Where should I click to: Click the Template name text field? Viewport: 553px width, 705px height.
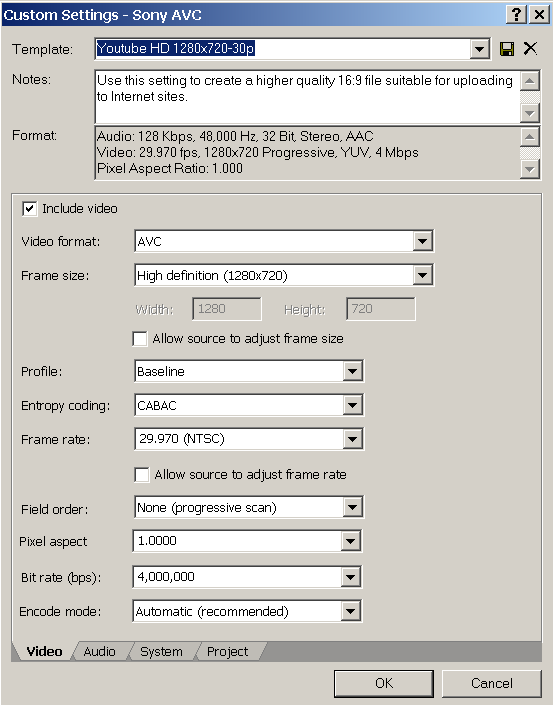283,48
